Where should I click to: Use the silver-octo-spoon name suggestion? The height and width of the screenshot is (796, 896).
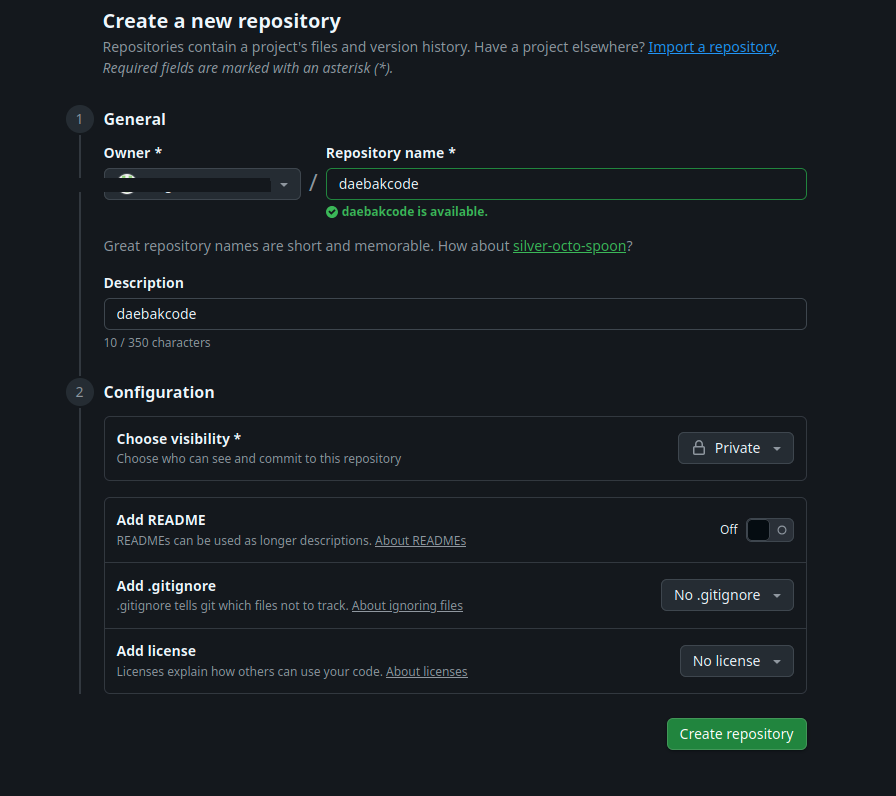(x=569, y=246)
